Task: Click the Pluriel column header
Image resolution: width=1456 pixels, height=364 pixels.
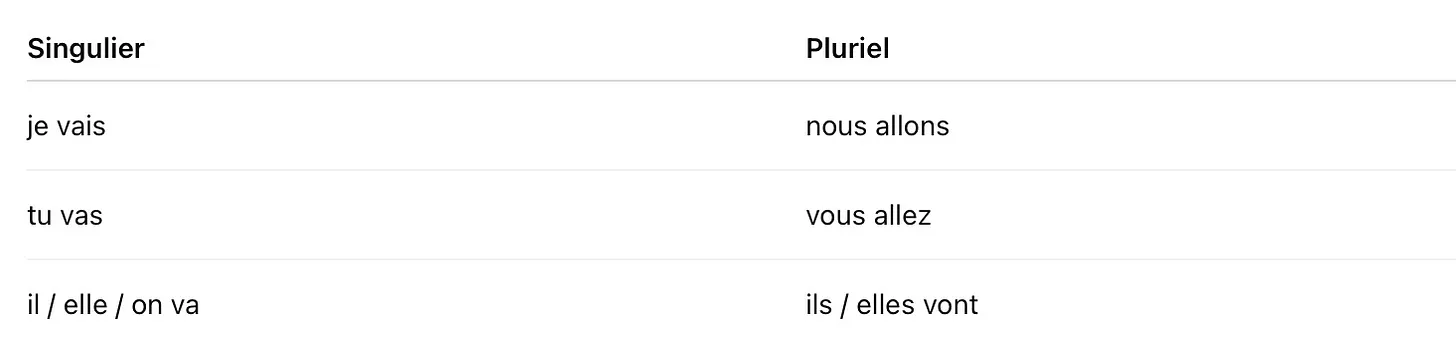Action: [x=847, y=49]
